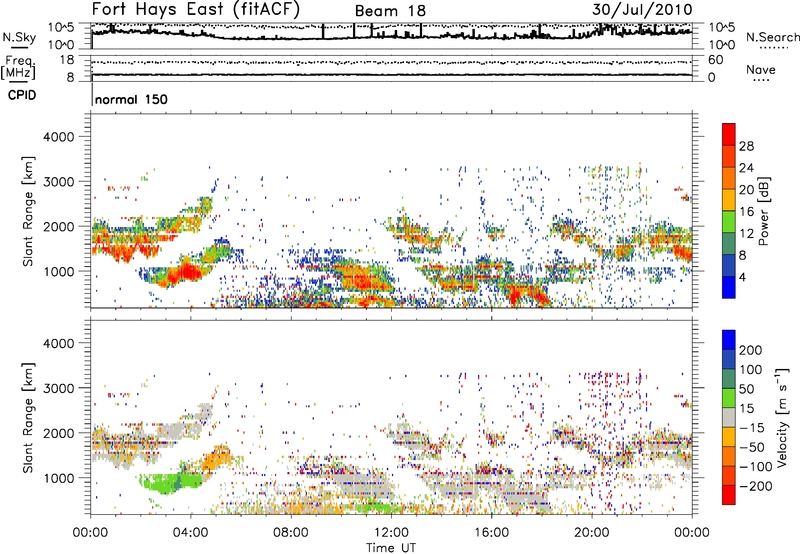Screen dimensions: 800x554
Task: Click "Slant Range [km]" label of velocity panel
Action: (28, 418)
